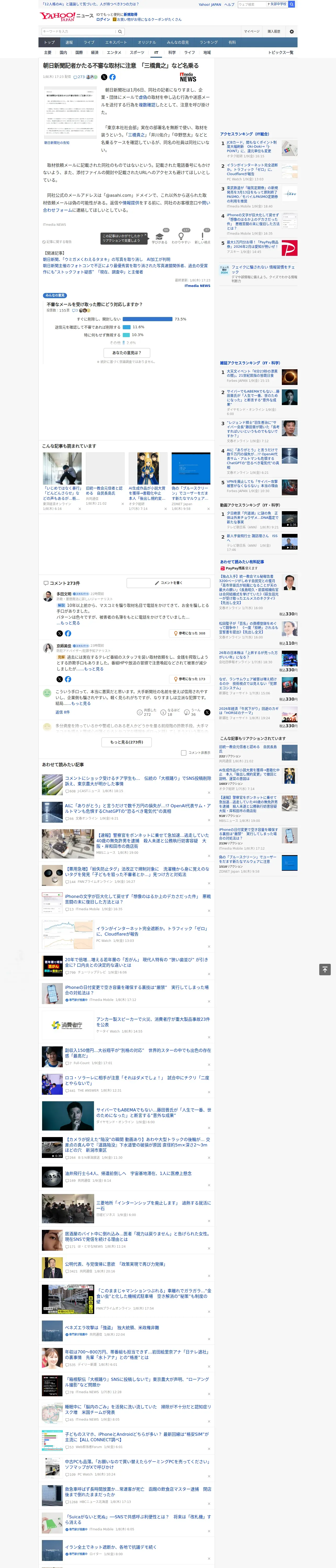Viewport: 336px width, 1568px height.
Task: Select the 科学 category tab
Action: (x=172, y=52)
